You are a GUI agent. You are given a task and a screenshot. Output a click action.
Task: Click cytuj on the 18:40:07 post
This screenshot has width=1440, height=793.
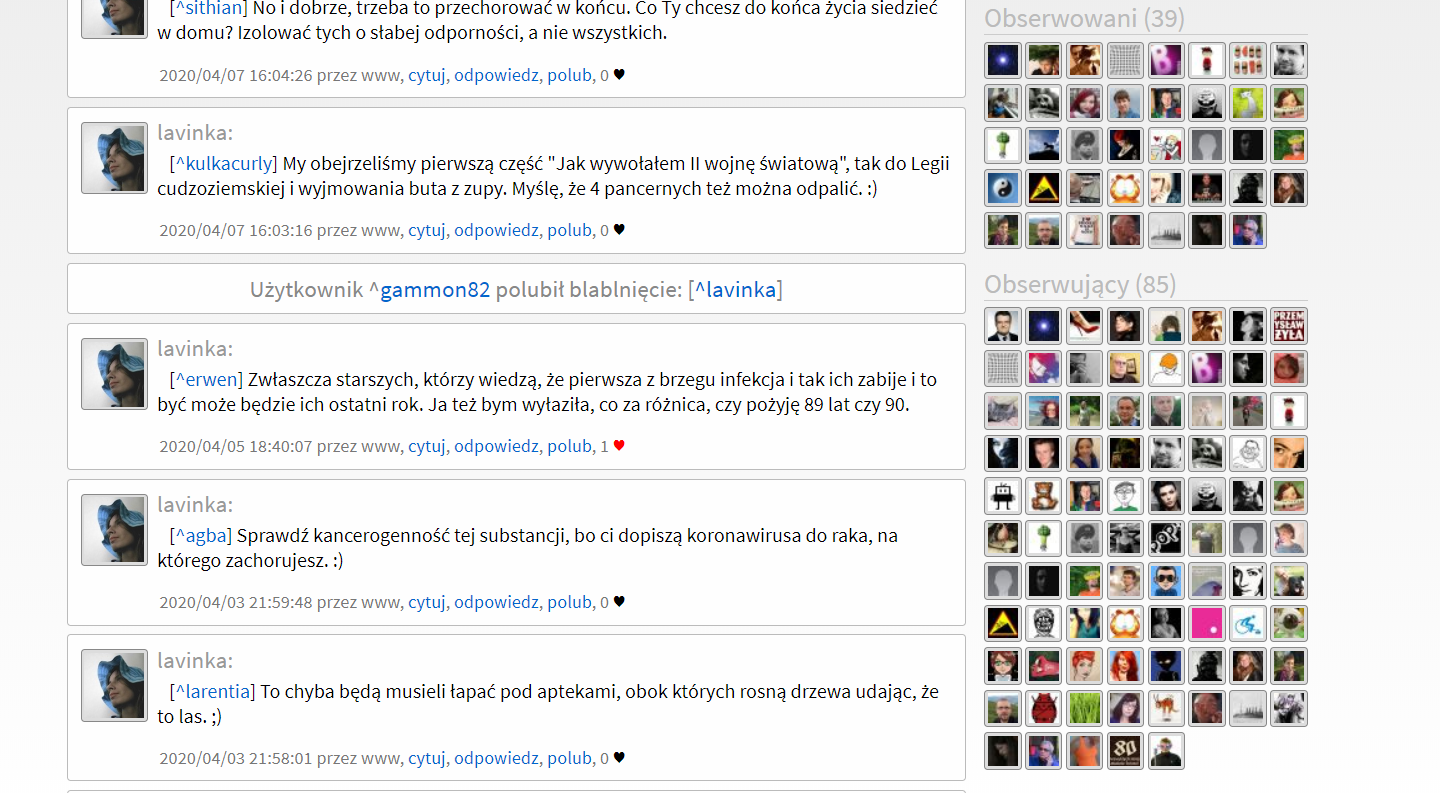pyautogui.click(x=427, y=447)
